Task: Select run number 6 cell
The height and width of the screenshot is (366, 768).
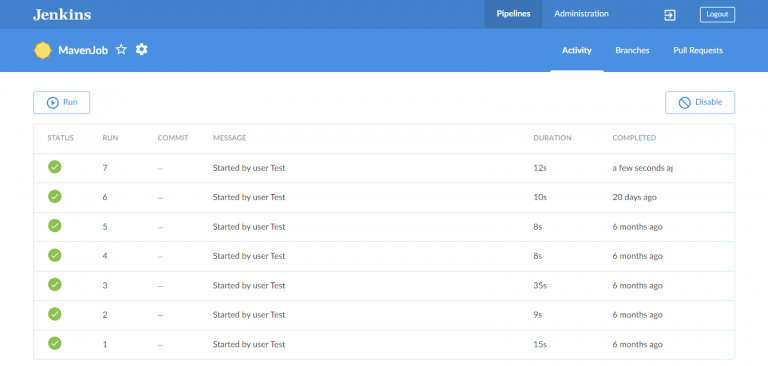Action: pos(105,197)
